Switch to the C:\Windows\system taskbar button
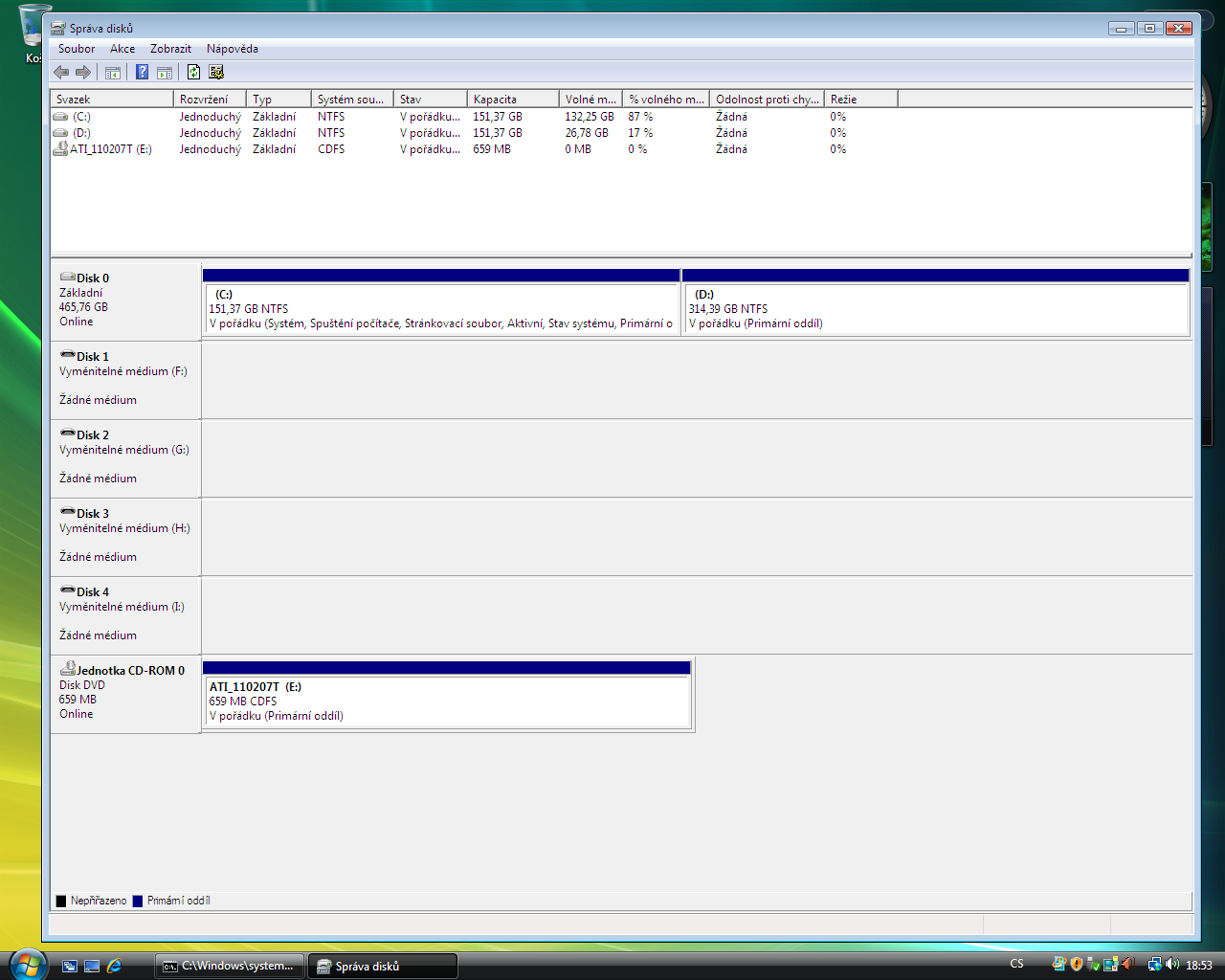The height and width of the screenshot is (980, 1225). coord(230,966)
